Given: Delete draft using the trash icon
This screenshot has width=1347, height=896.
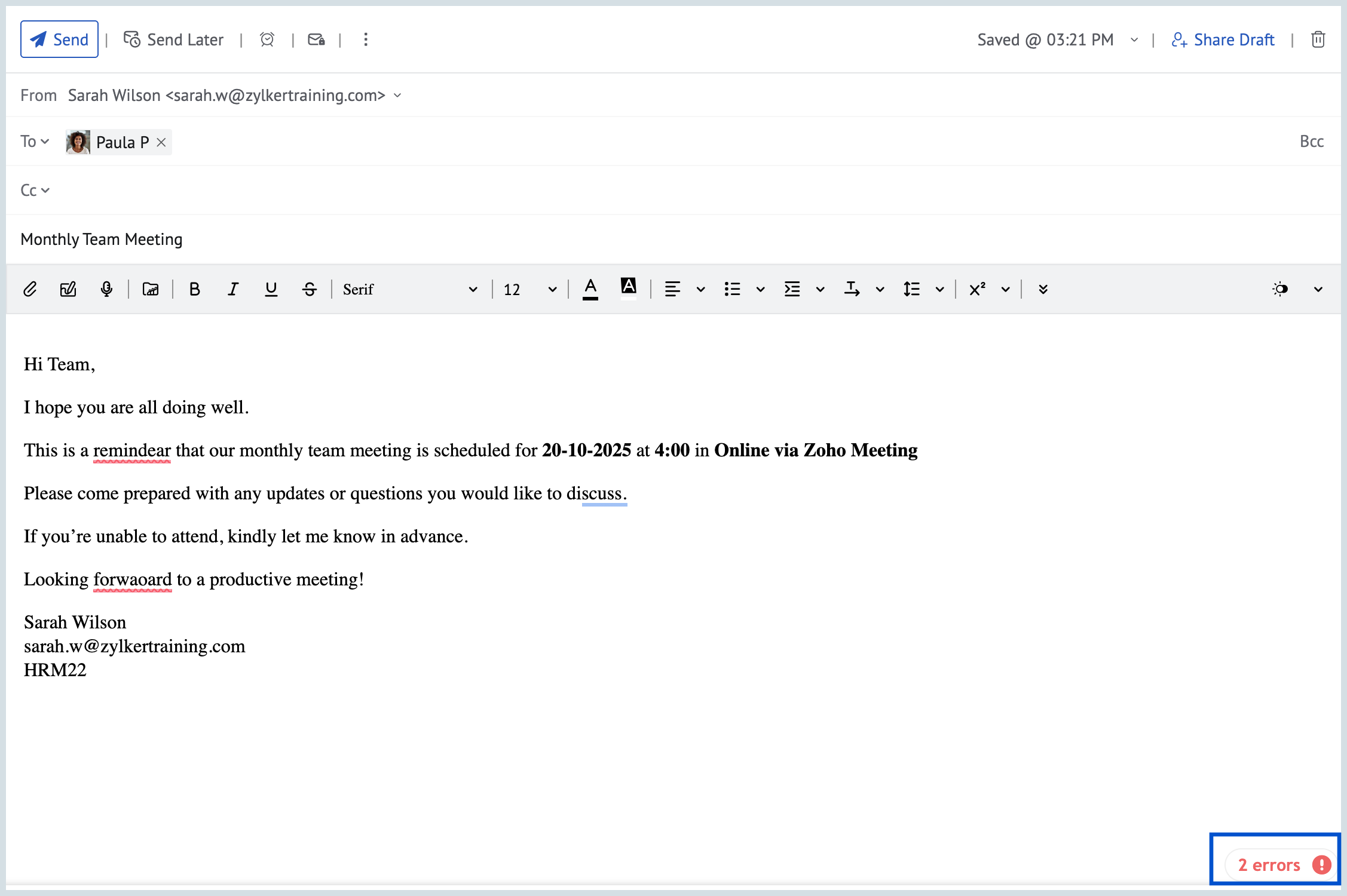Looking at the screenshot, I should coord(1318,39).
